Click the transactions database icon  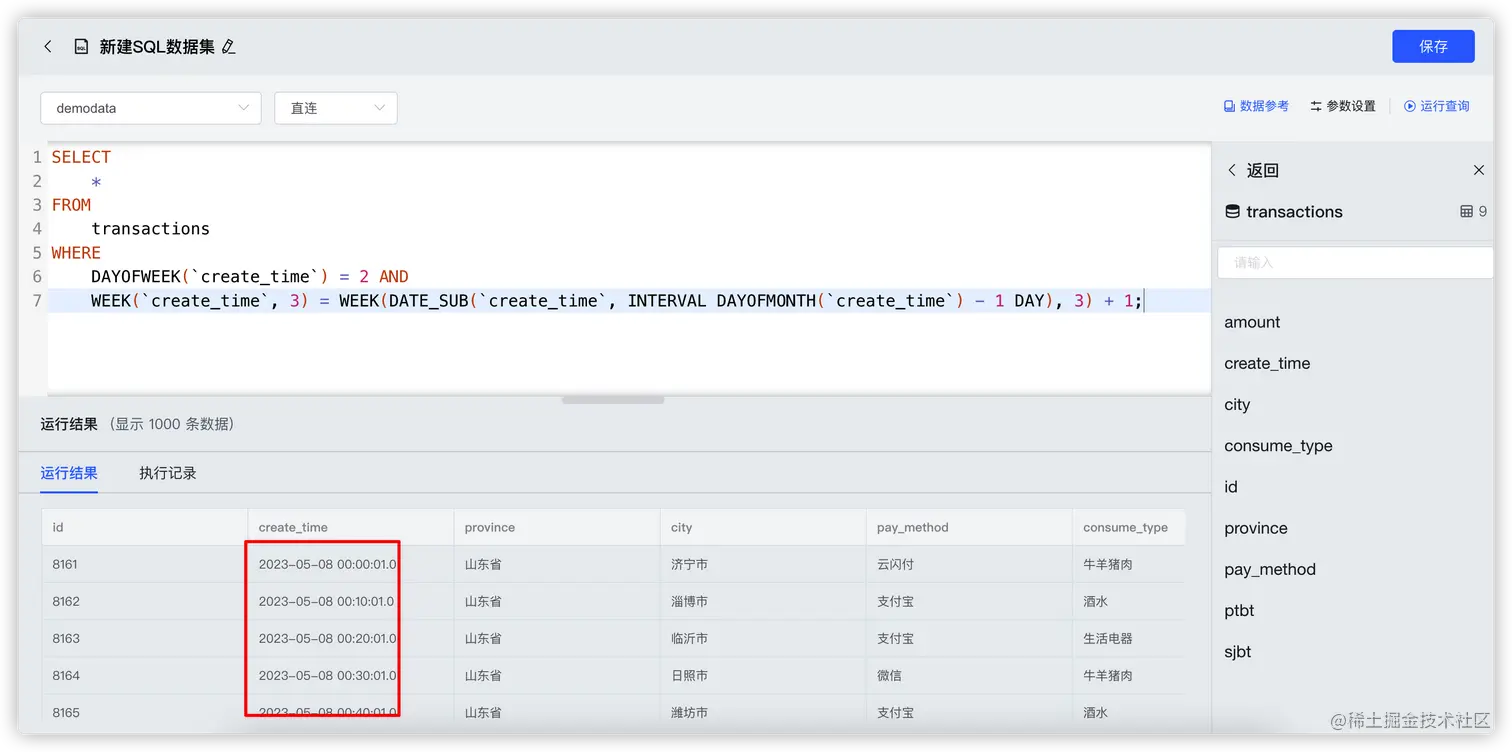[x=1232, y=212]
